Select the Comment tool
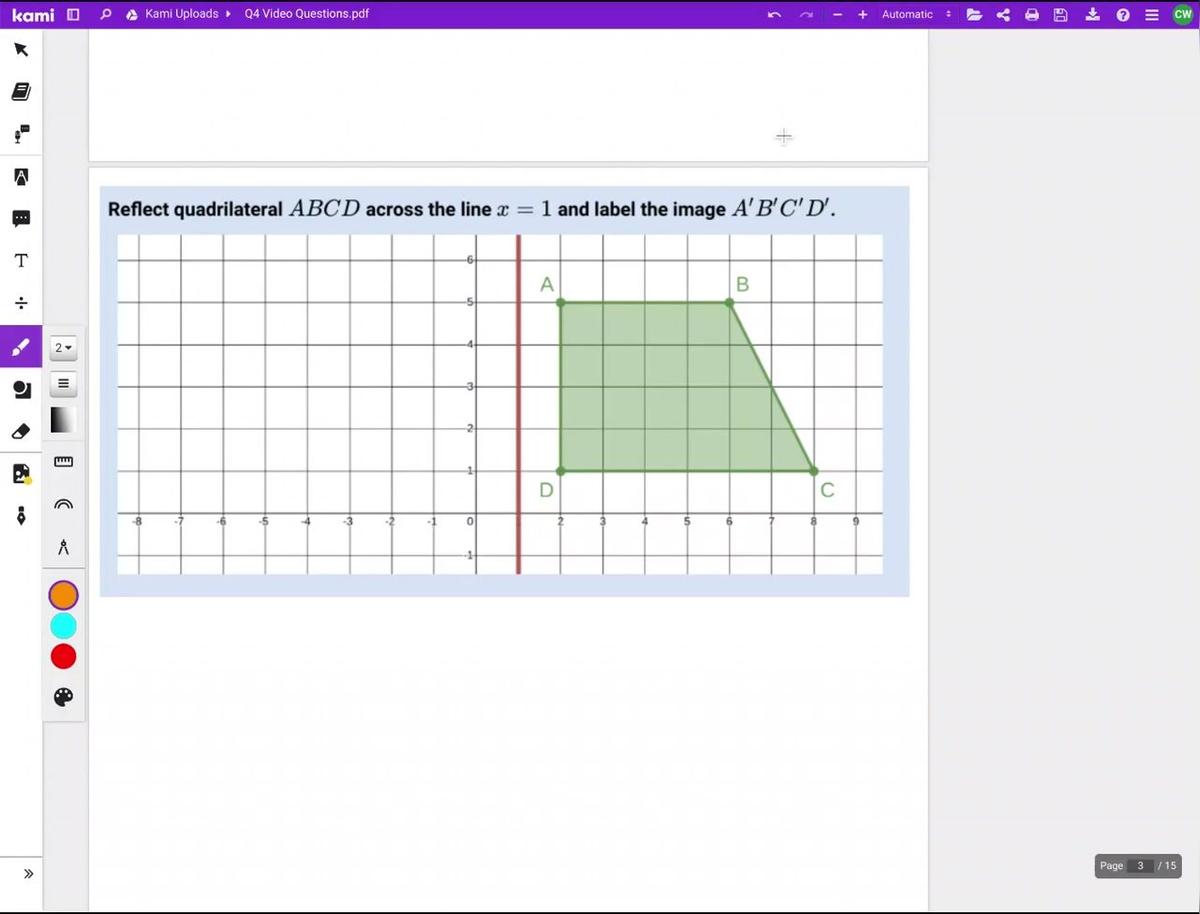Image resolution: width=1200 pixels, height=914 pixels. 21,218
